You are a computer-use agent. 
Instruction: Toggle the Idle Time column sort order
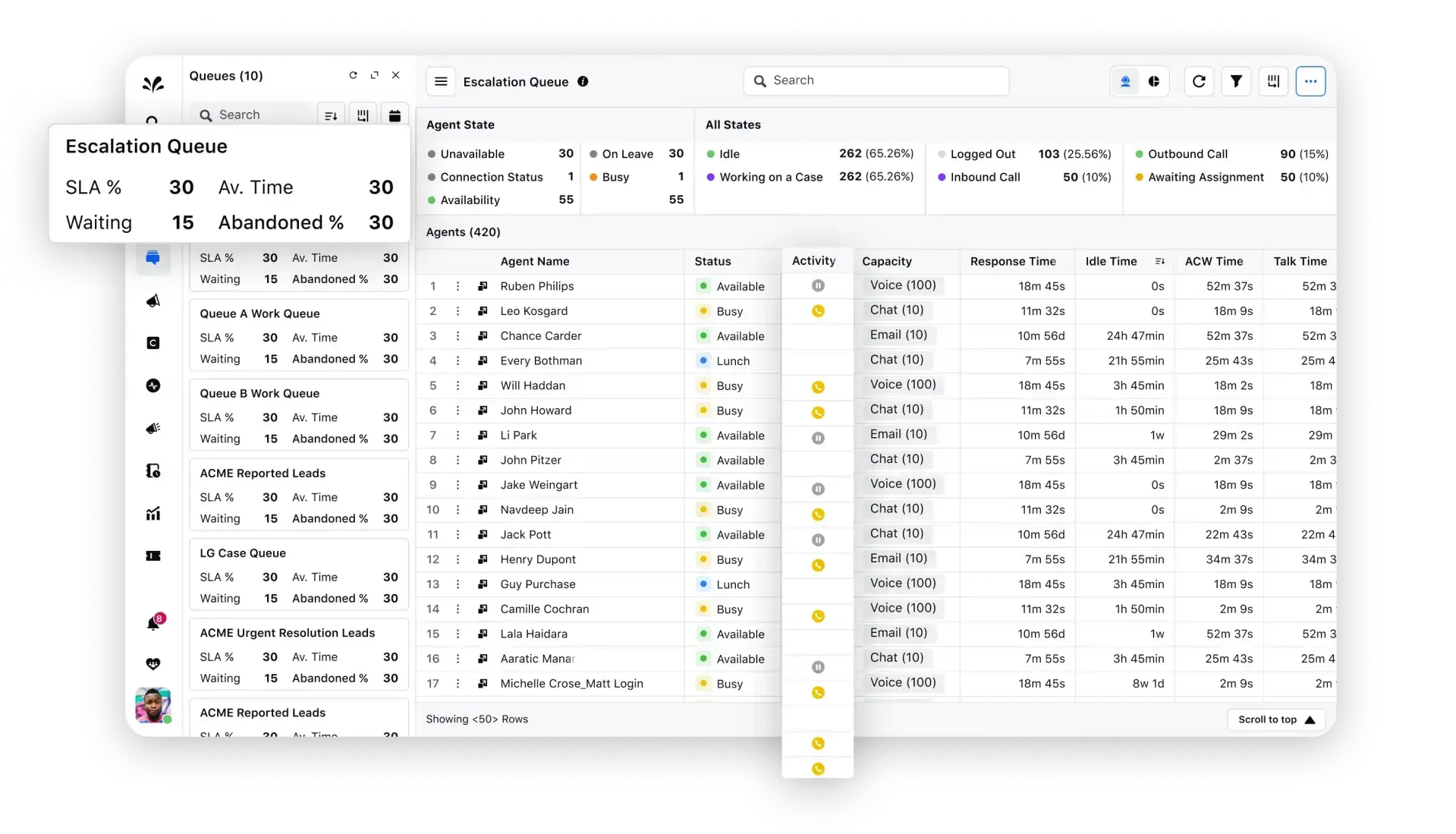click(x=1160, y=261)
